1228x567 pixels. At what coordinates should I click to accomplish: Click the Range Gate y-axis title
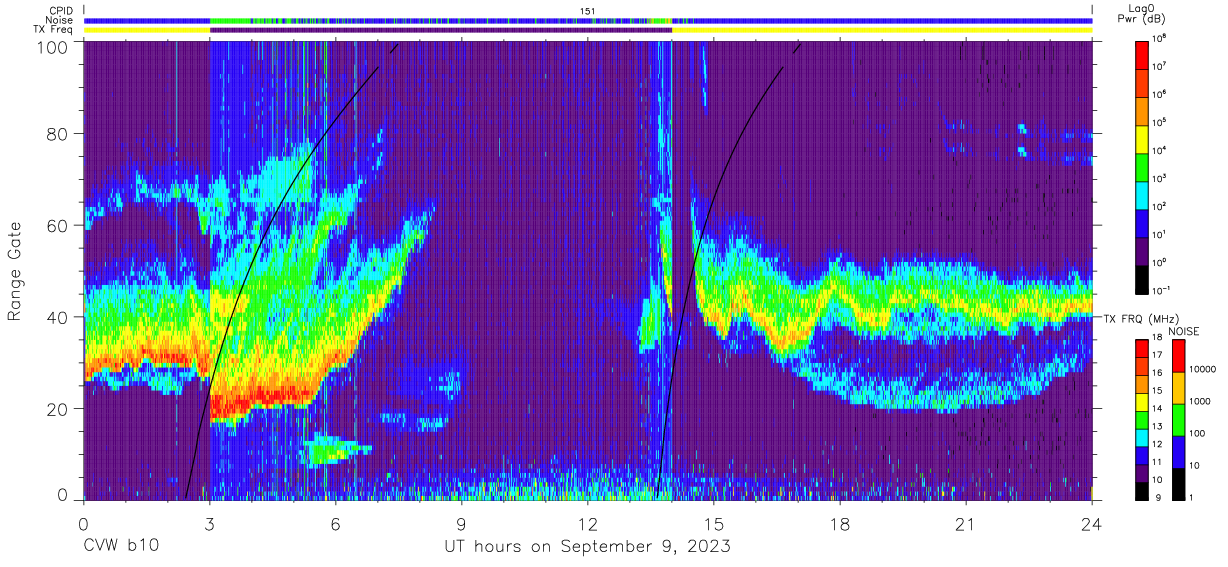[x=15, y=271]
